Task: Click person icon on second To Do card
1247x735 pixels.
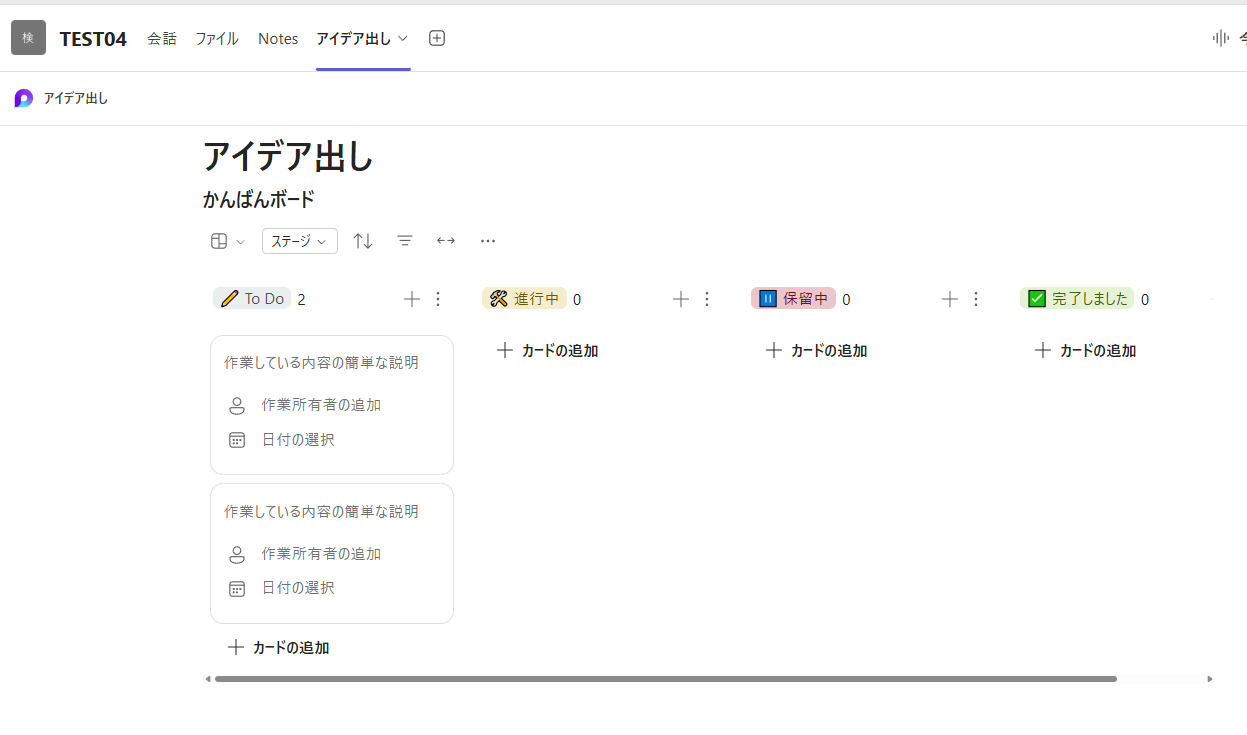Action: coord(237,554)
